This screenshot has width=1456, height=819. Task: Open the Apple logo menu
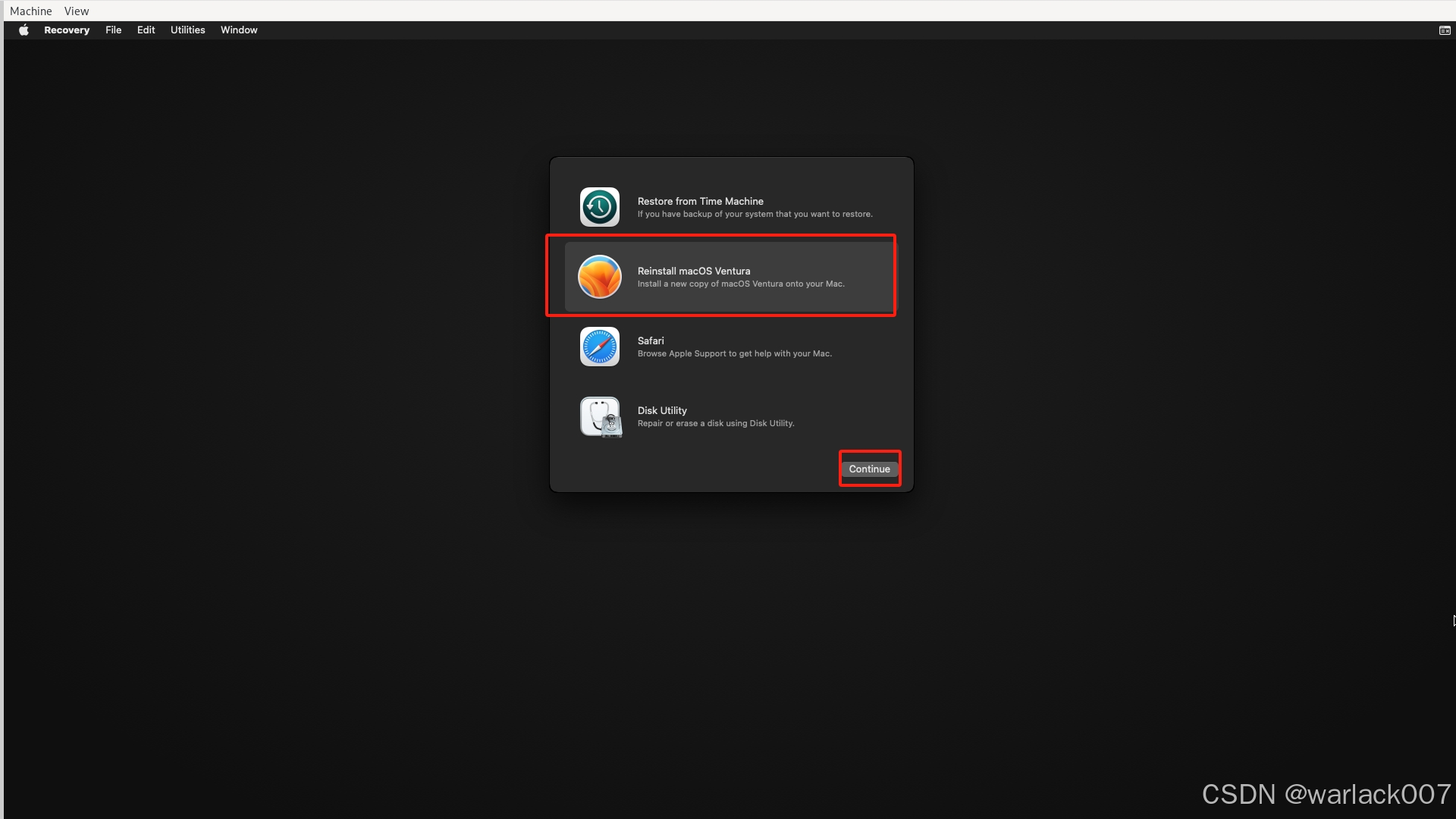click(x=24, y=30)
